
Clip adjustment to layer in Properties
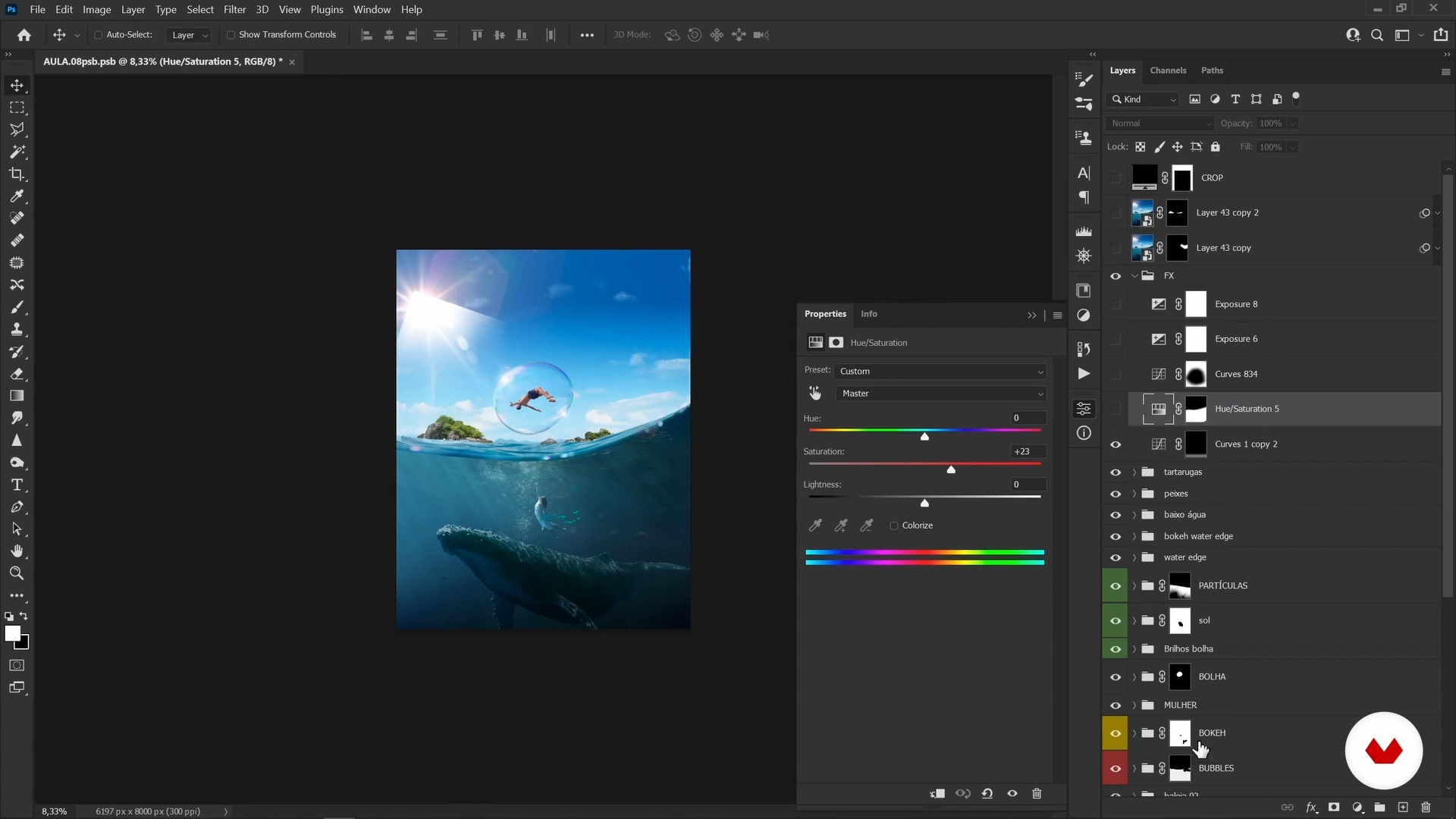point(937,793)
